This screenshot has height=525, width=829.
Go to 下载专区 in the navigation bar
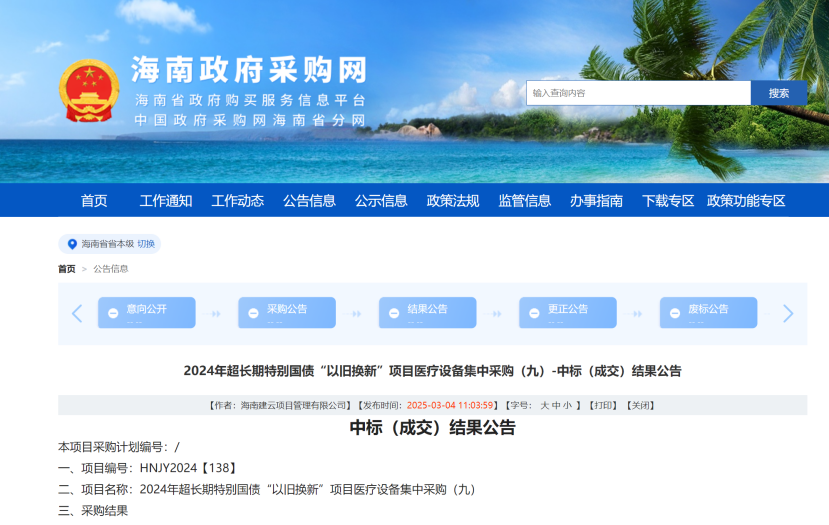pyautogui.click(x=668, y=200)
